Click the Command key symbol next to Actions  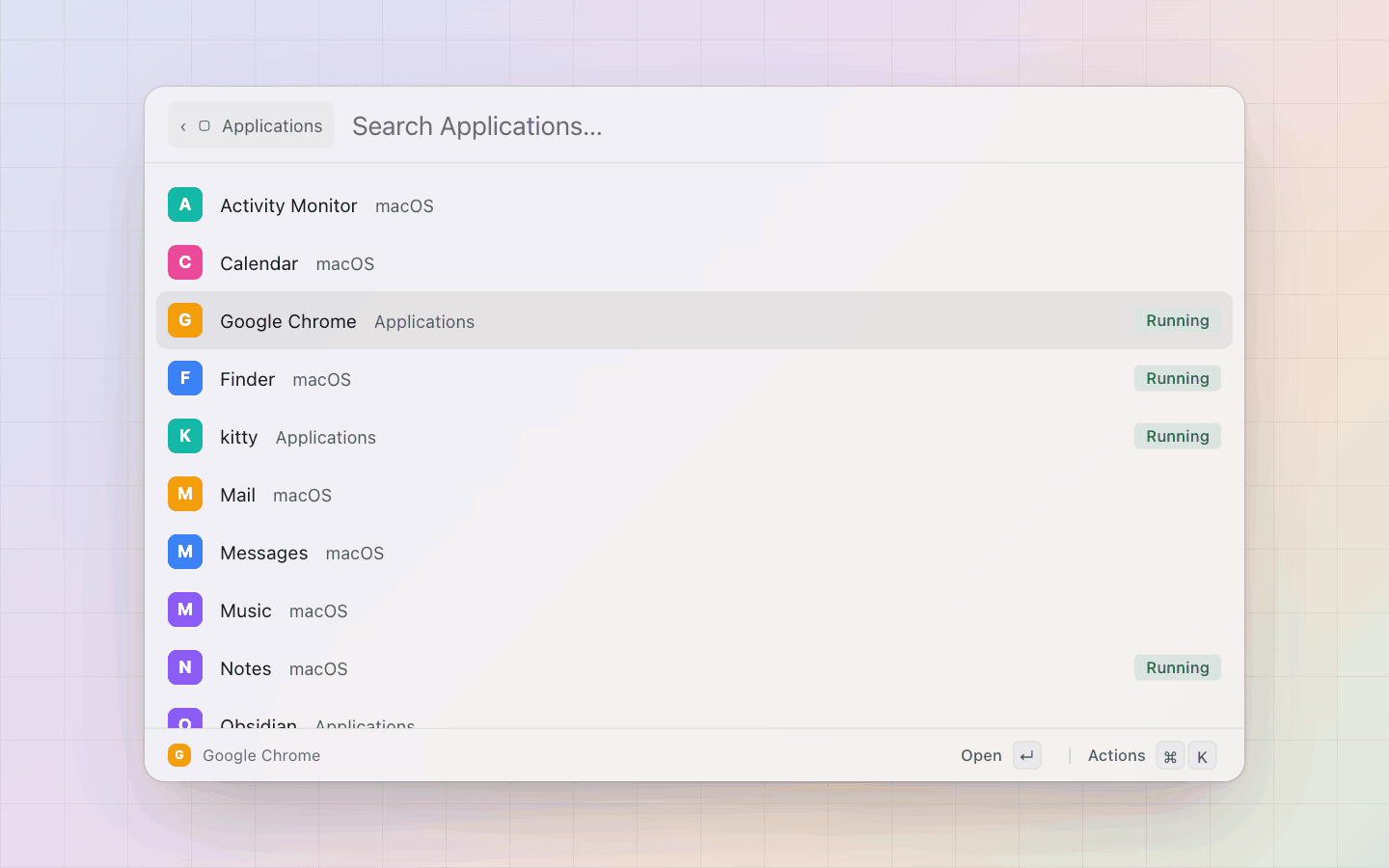[1170, 756]
